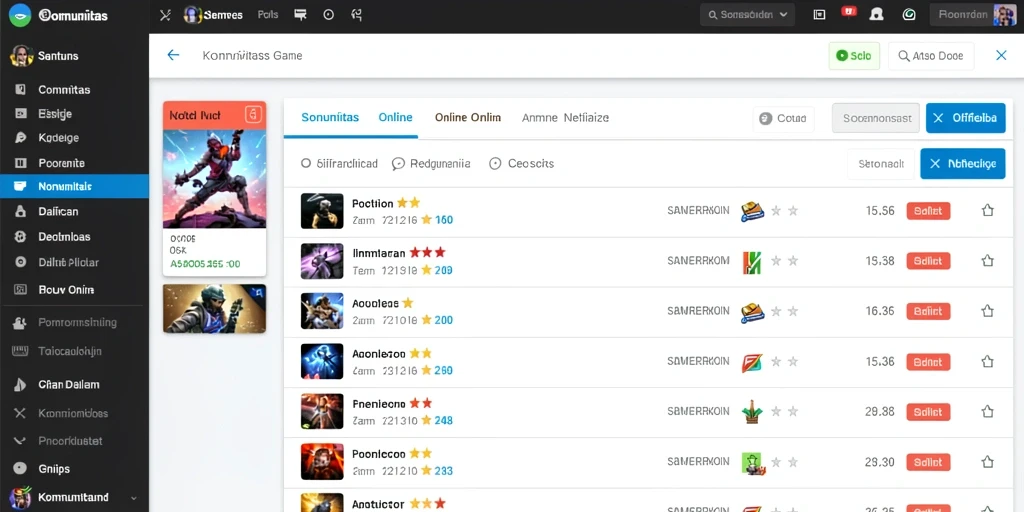Favorite the Poctiion row with star outline
This screenshot has height=512, width=1024.
(x=987, y=210)
